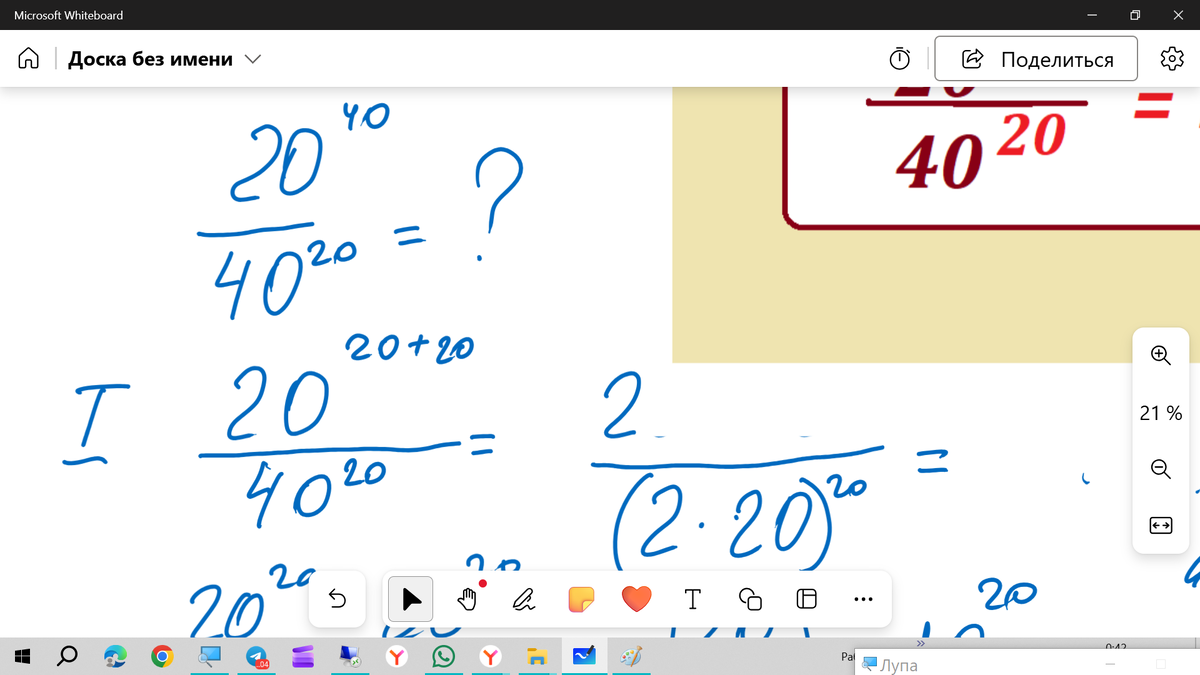The image size is (1200, 675).
Task: Zoom out of the canvas
Action: [1160, 468]
